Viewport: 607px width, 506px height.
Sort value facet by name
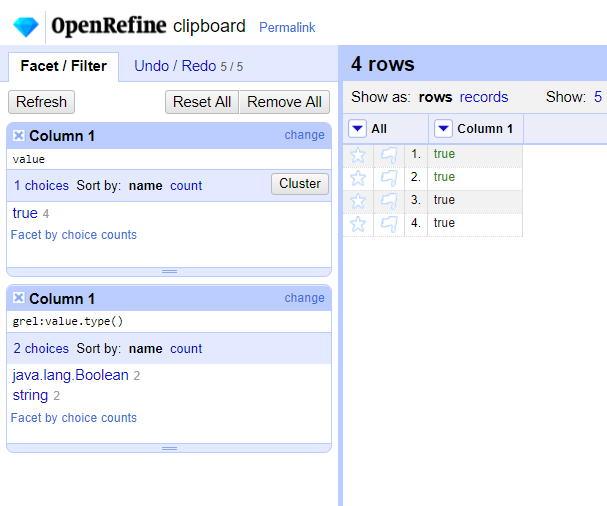[146, 186]
